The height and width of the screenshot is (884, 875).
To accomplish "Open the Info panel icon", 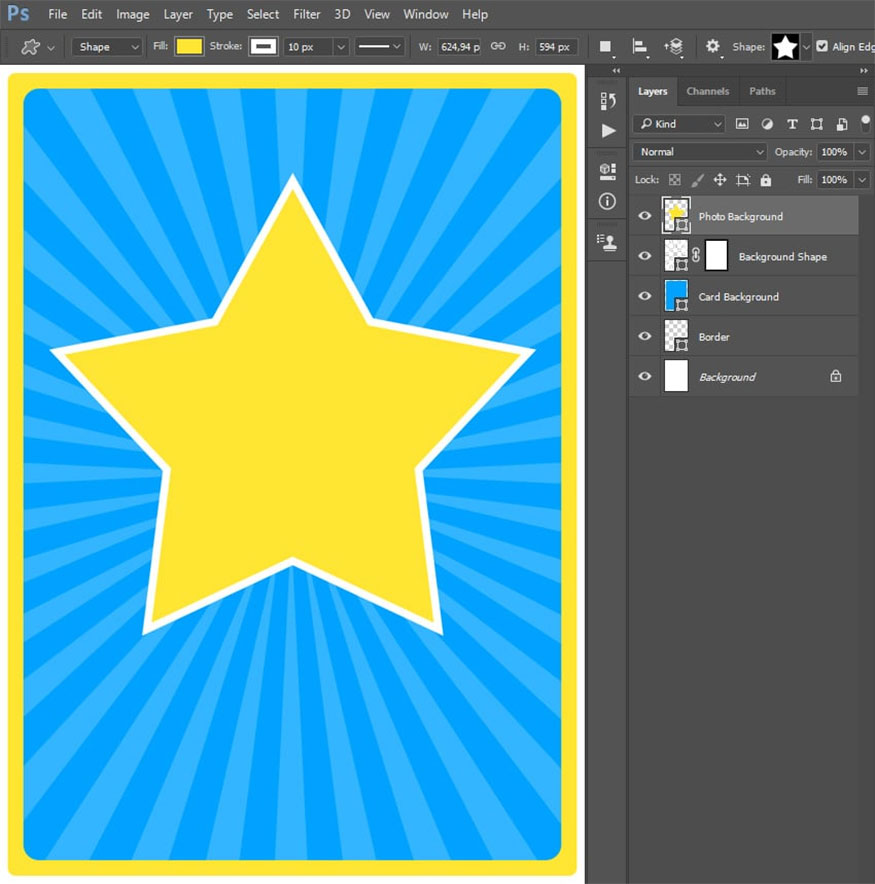I will pyautogui.click(x=607, y=201).
